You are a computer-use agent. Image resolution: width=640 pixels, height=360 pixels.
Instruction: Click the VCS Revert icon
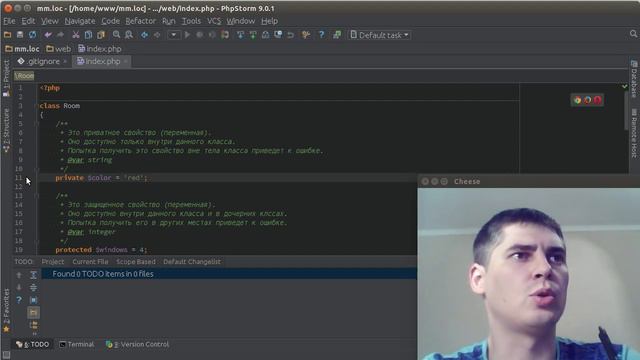click(291, 35)
